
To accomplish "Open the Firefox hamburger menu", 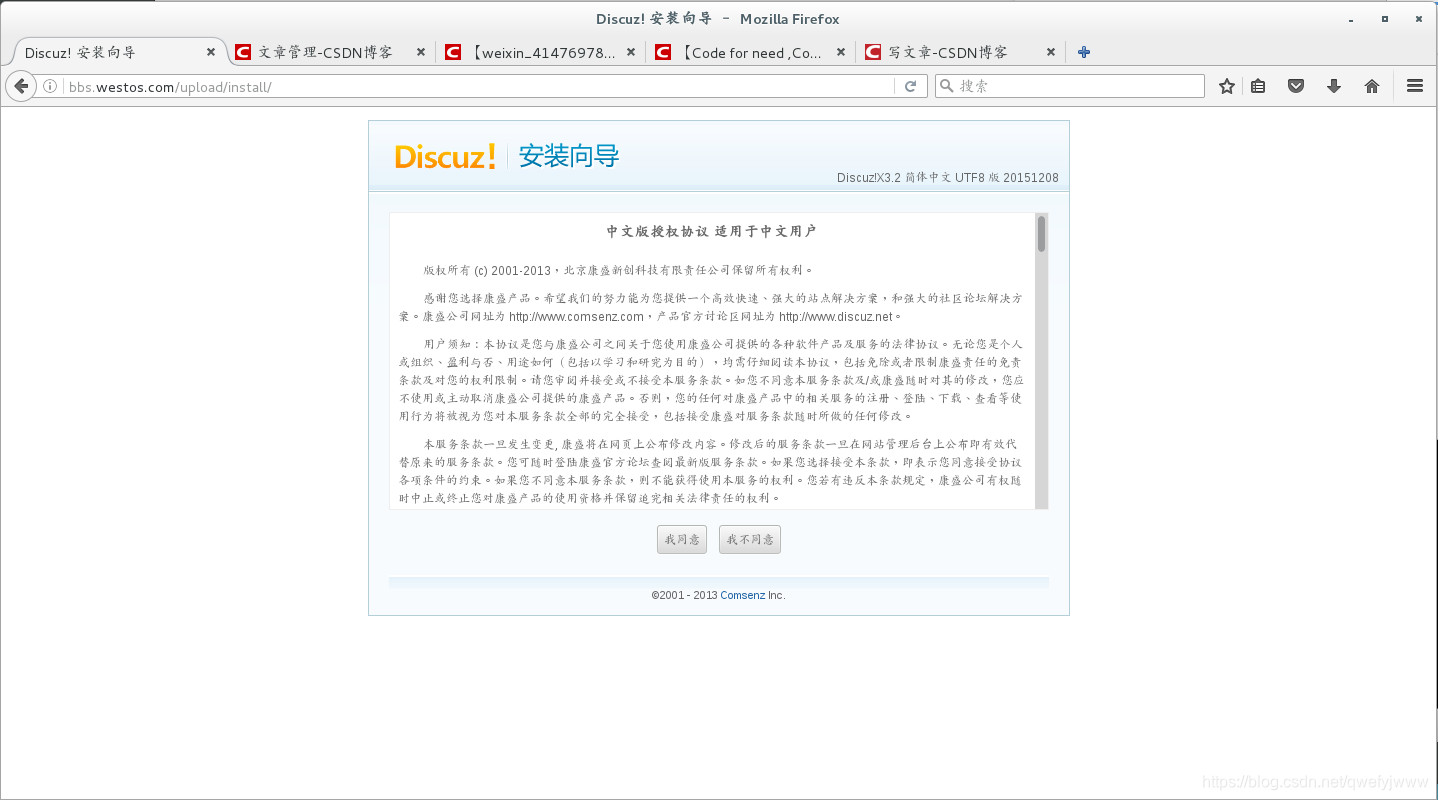I will 1414,86.
